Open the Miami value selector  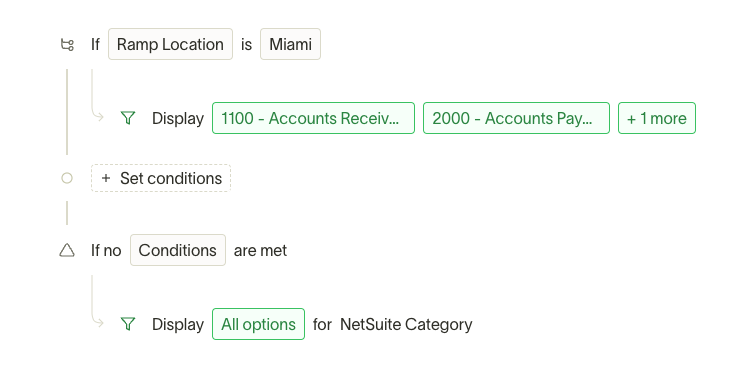pyautogui.click(x=290, y=44)
